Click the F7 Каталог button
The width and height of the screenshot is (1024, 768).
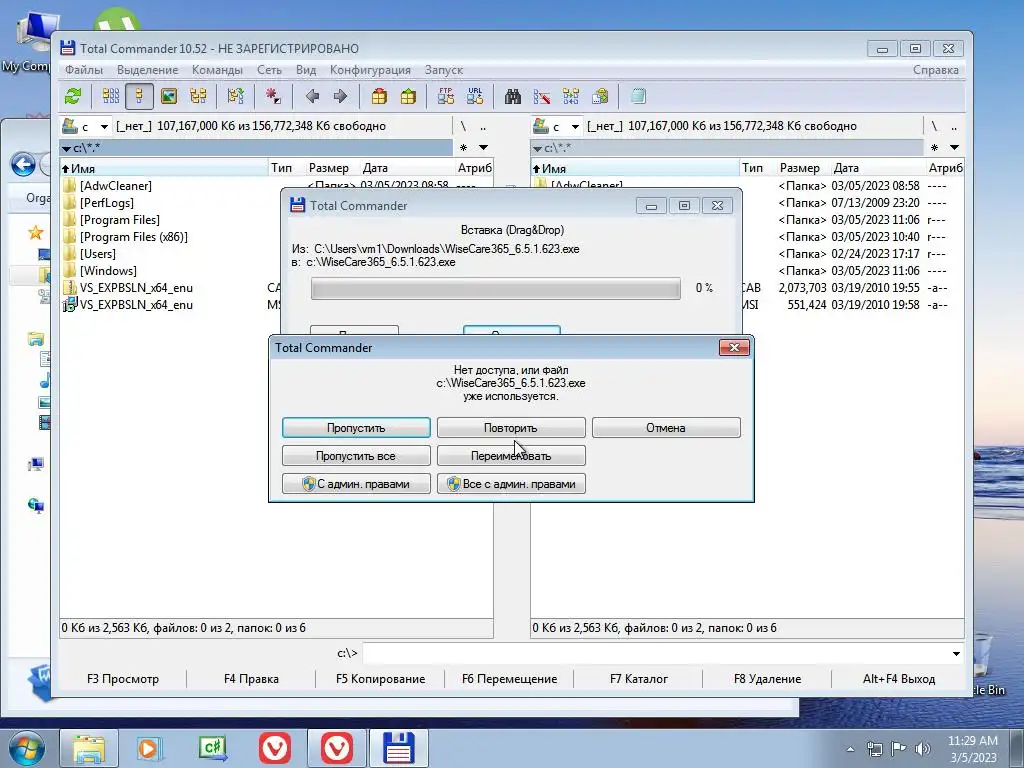point(639,679)
